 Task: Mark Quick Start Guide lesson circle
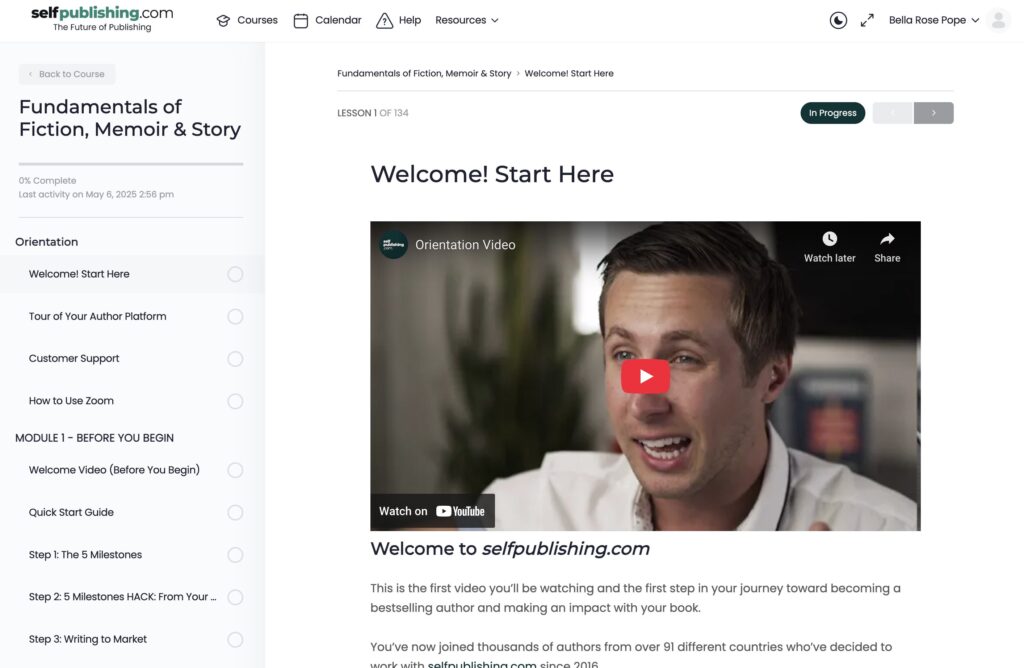pyautogui.click(x=235, y=513)
